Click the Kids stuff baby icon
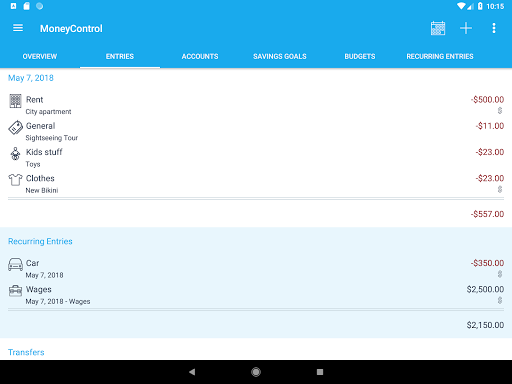Screen dimensions: 512x384 point(15,154)
